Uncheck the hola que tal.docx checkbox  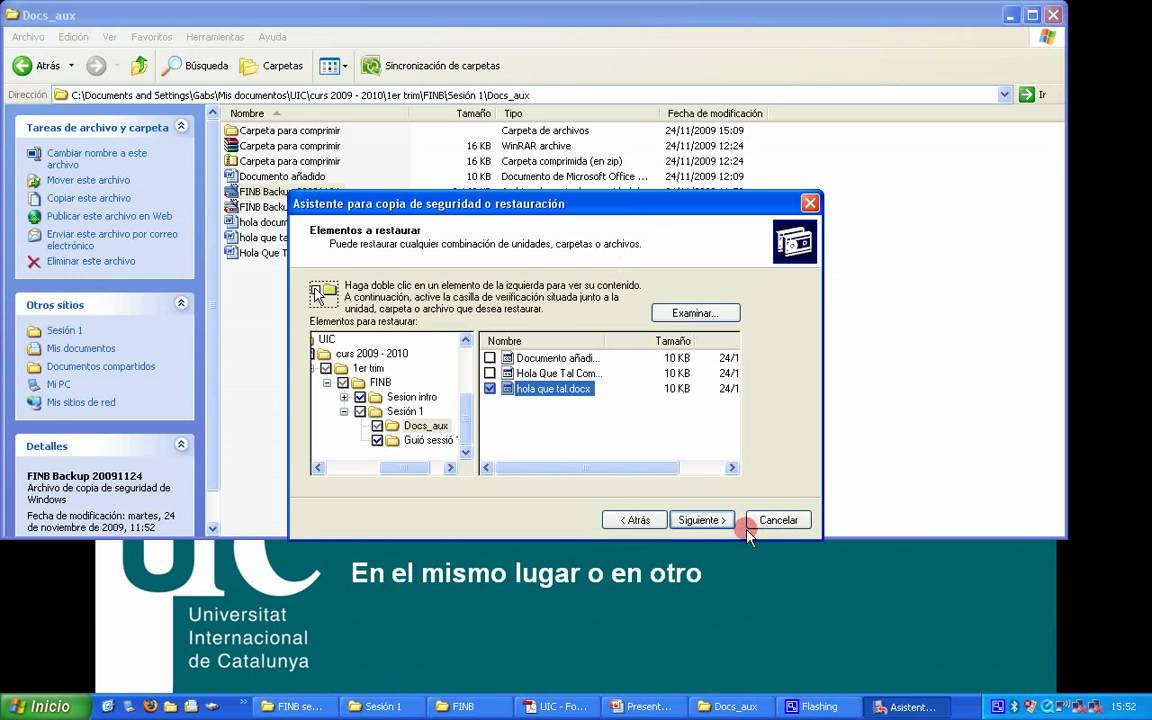pos(490,389)
